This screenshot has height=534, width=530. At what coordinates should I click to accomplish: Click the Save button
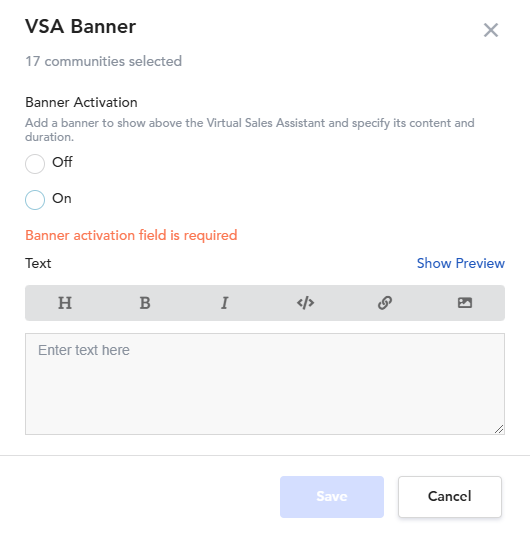332,497
